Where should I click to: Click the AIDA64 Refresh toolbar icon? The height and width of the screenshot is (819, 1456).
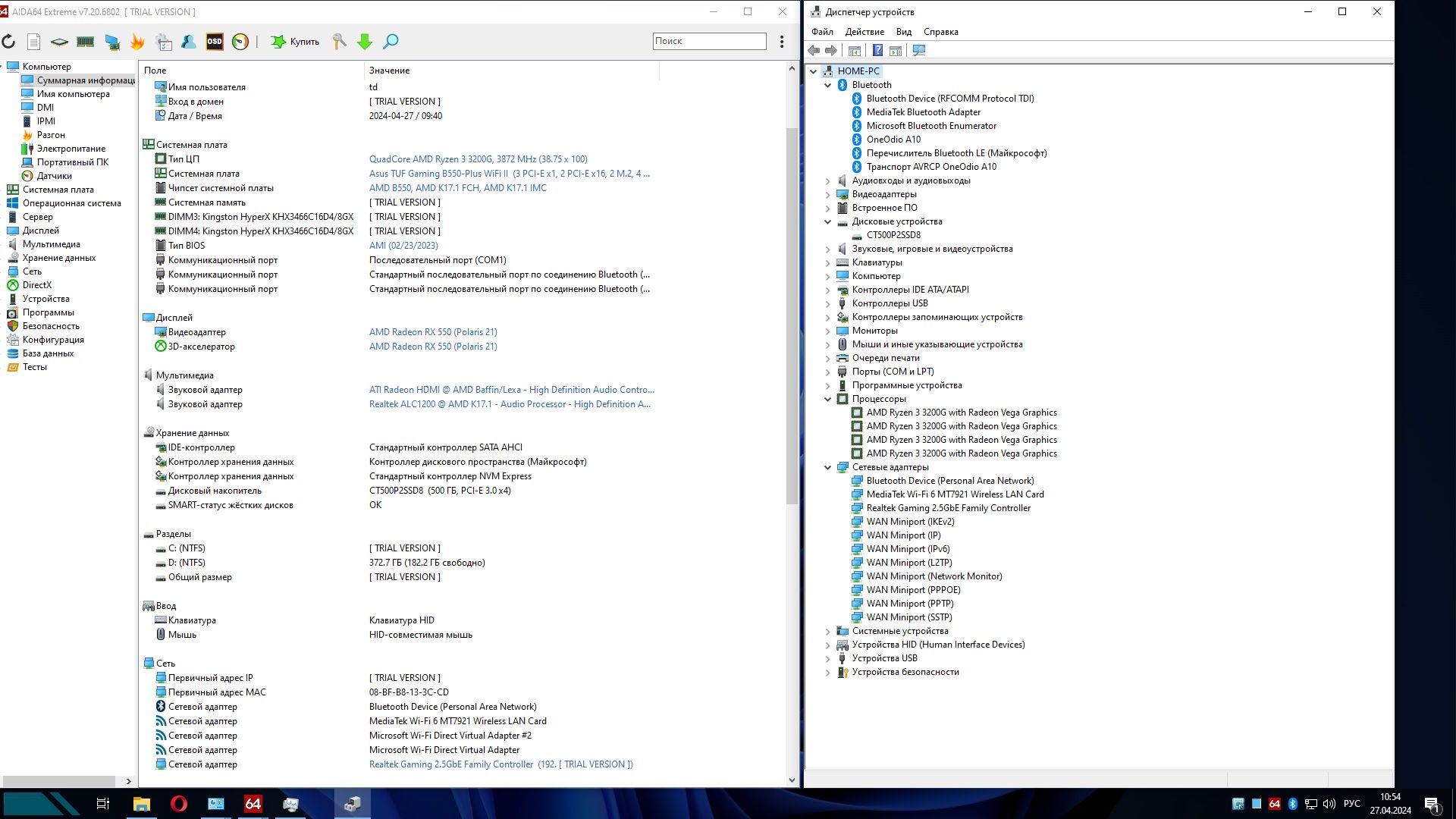[x=8, y=42]
